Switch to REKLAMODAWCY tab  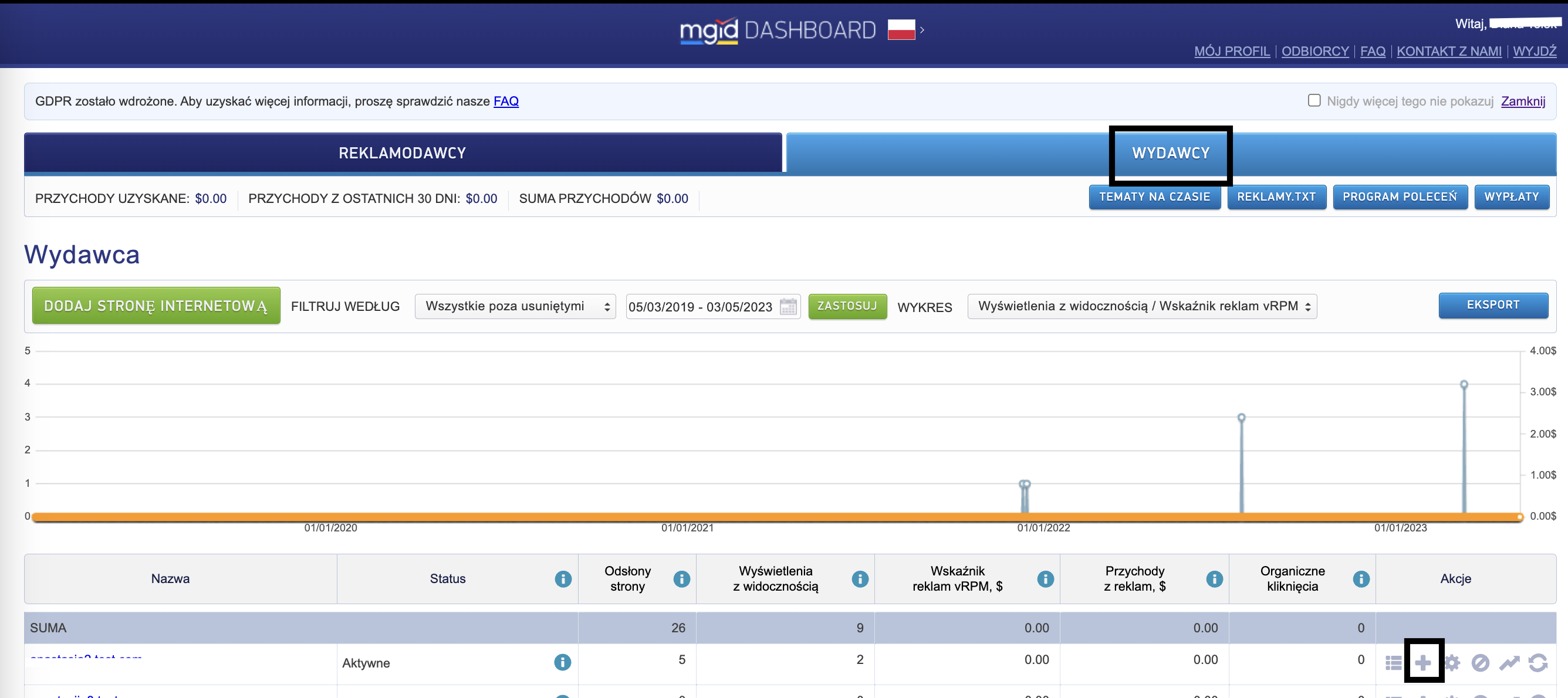(x=403, y=153)
